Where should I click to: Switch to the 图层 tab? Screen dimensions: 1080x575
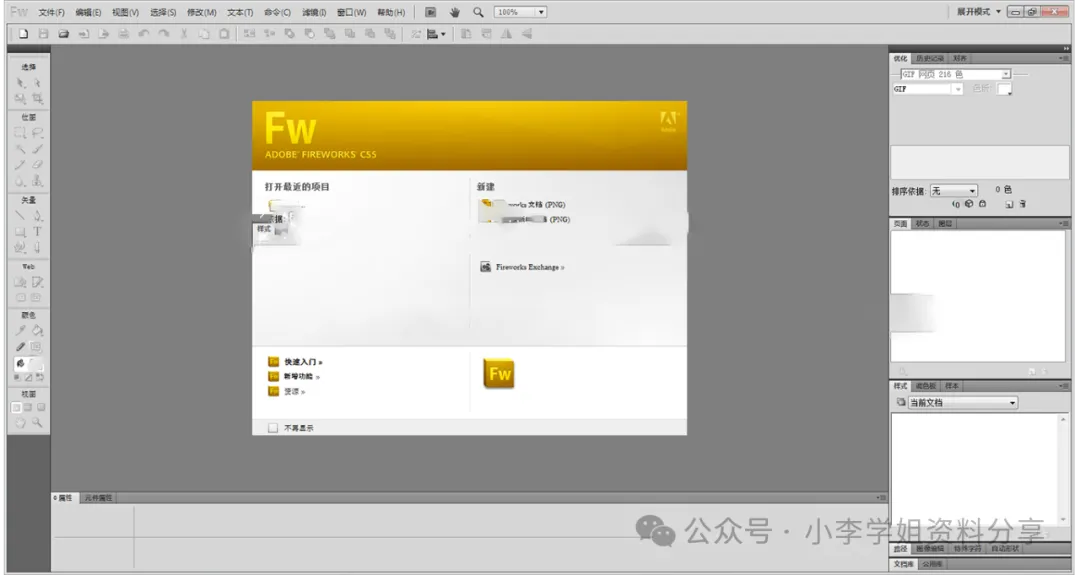(x=945, y=224)
